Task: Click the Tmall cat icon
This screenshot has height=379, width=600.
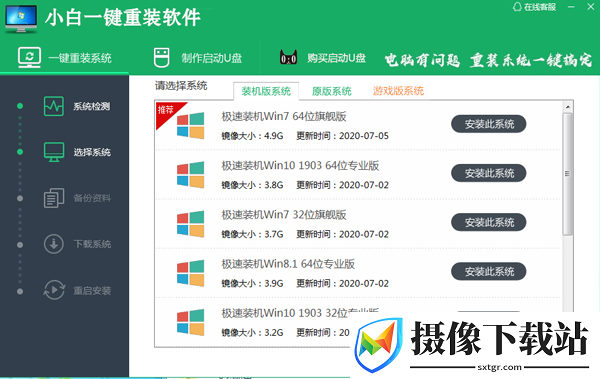Action: (289, 57)
